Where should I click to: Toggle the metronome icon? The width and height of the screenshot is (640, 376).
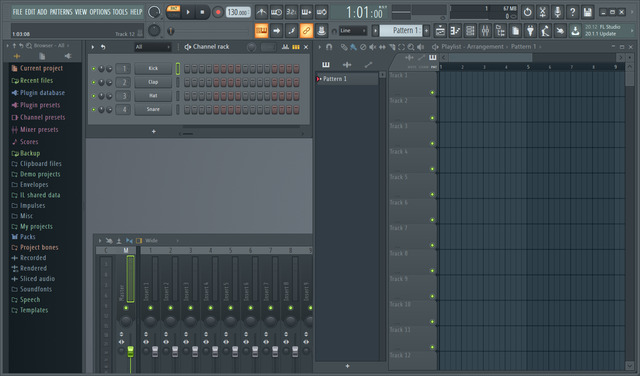tap(261, 12)
